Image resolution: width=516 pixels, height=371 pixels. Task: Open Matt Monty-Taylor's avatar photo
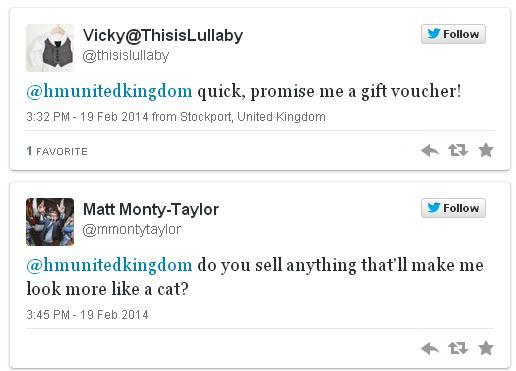coord(50,222)
